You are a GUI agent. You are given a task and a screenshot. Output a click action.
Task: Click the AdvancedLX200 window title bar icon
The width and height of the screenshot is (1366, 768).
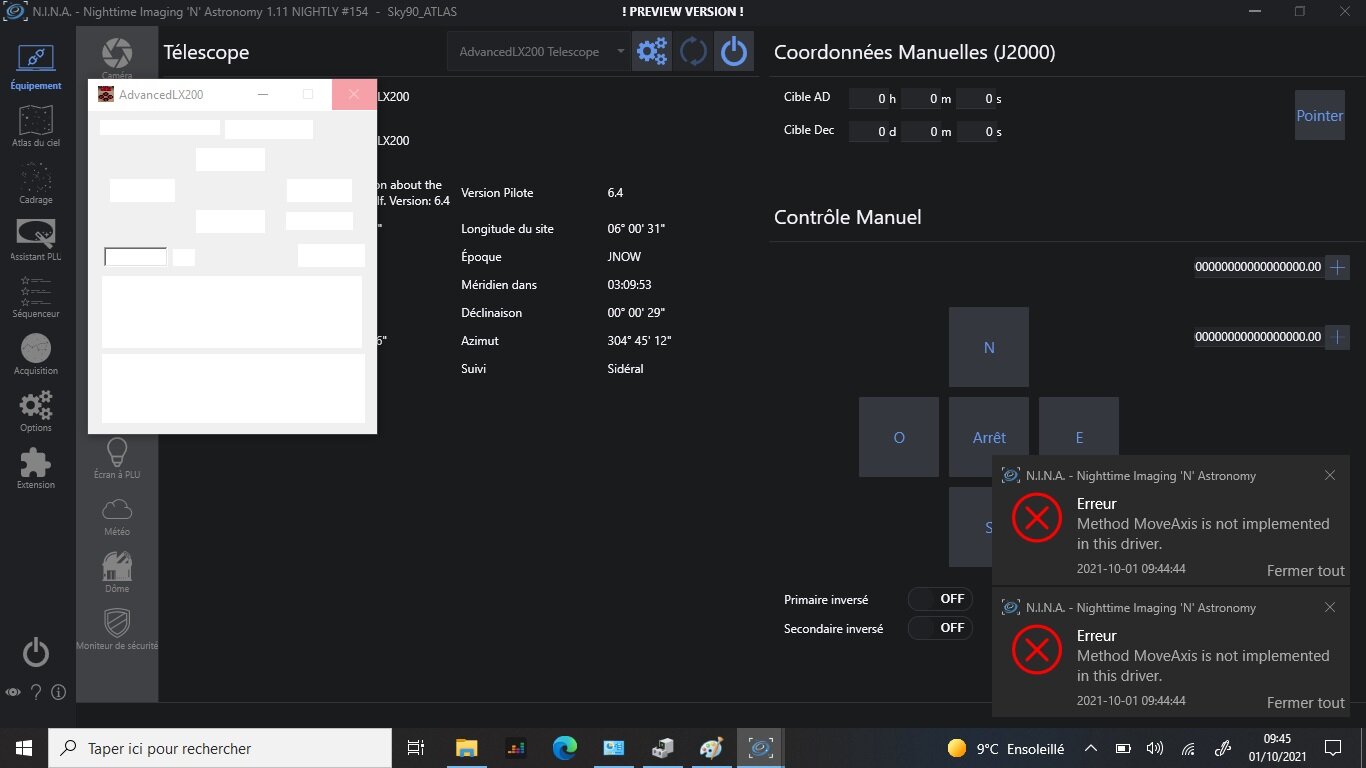click(x=106, y=95)
